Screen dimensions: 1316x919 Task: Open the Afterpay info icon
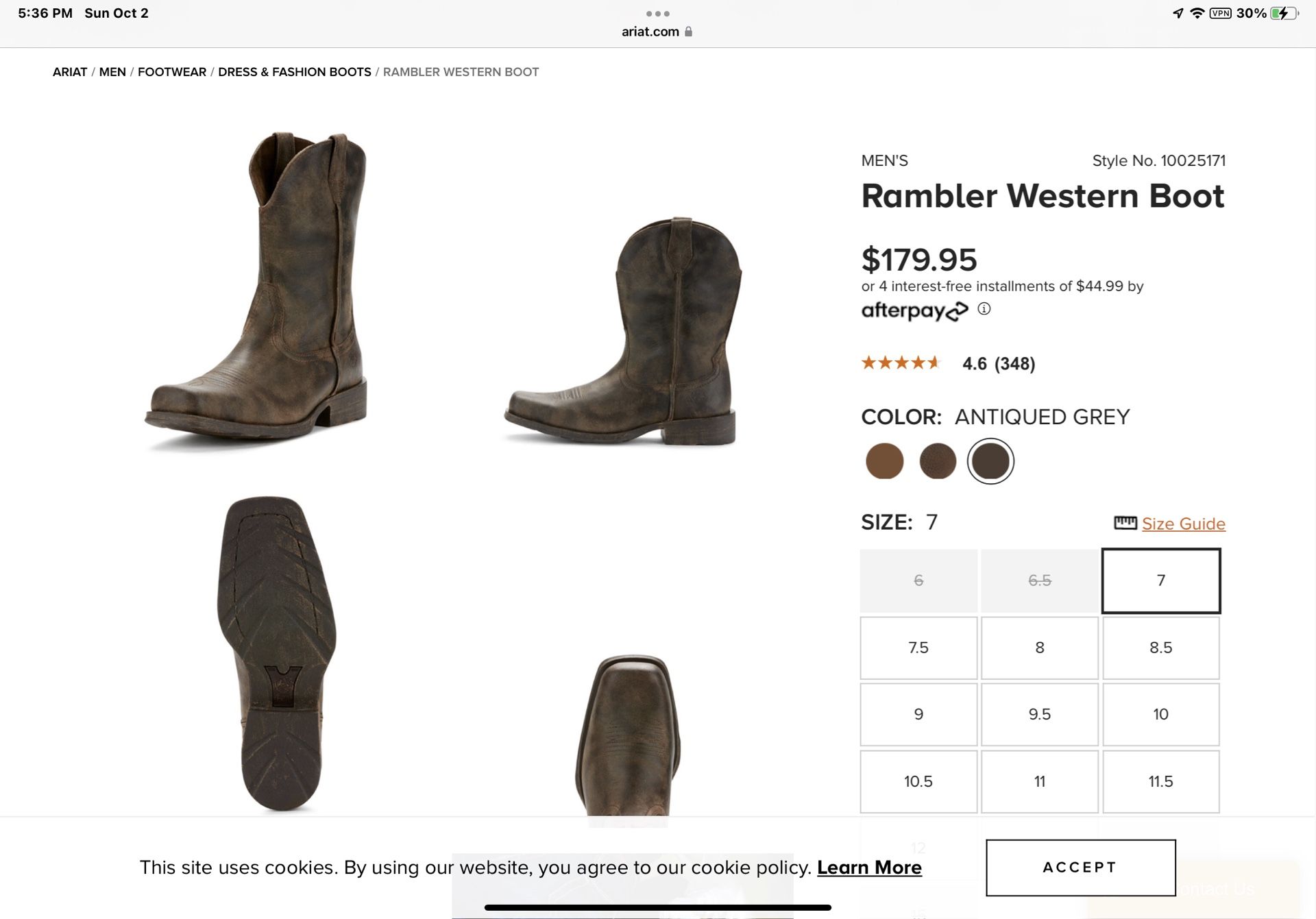pyautogui.click(x=984, y=309)
